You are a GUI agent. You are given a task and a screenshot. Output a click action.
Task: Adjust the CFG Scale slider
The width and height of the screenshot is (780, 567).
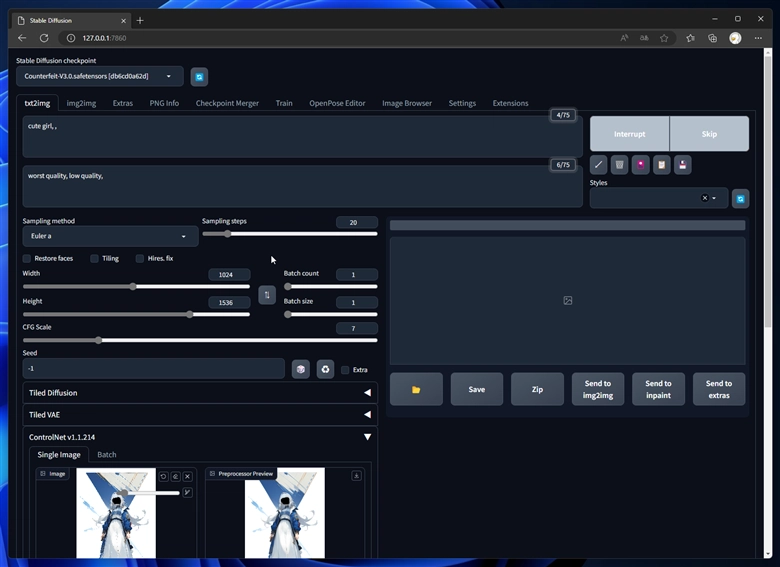98,340
